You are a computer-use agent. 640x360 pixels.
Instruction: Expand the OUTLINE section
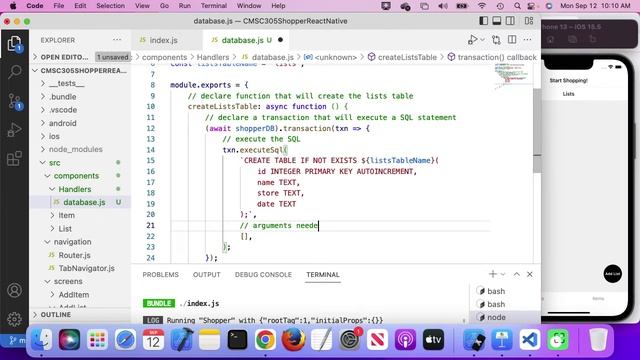[x=56, y=315]
